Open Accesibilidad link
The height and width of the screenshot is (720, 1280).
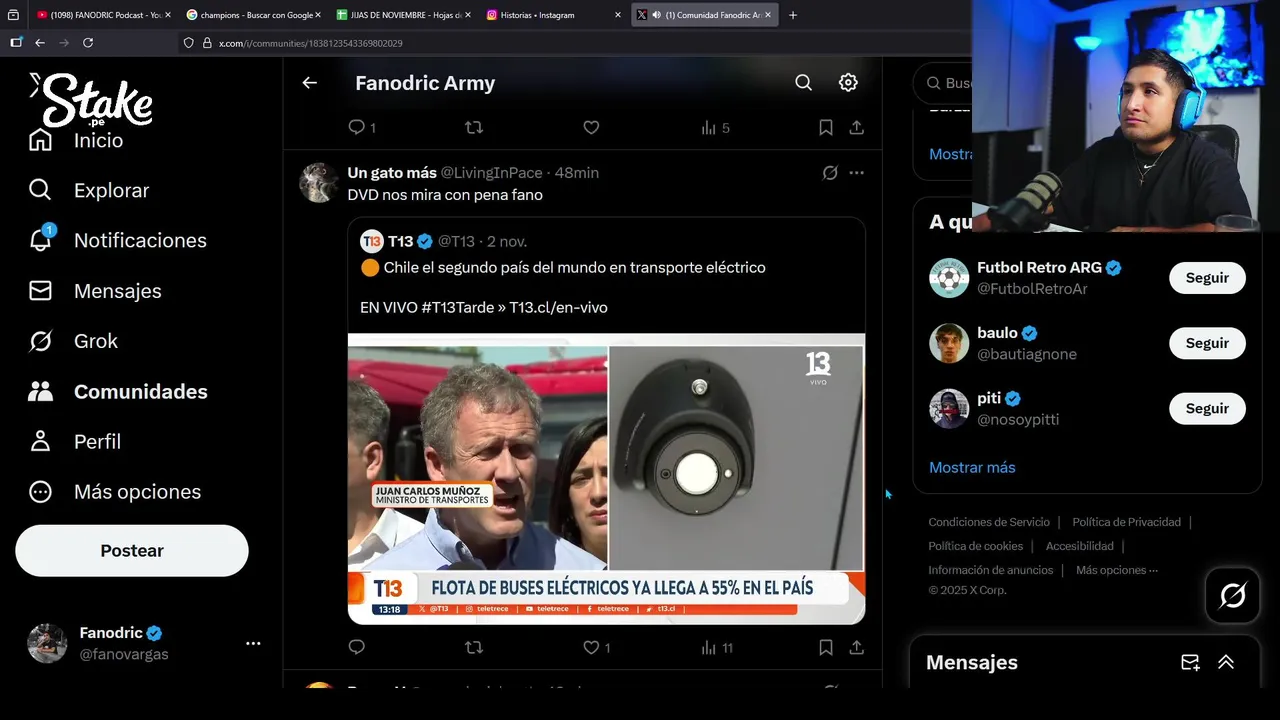point(1079,546)
